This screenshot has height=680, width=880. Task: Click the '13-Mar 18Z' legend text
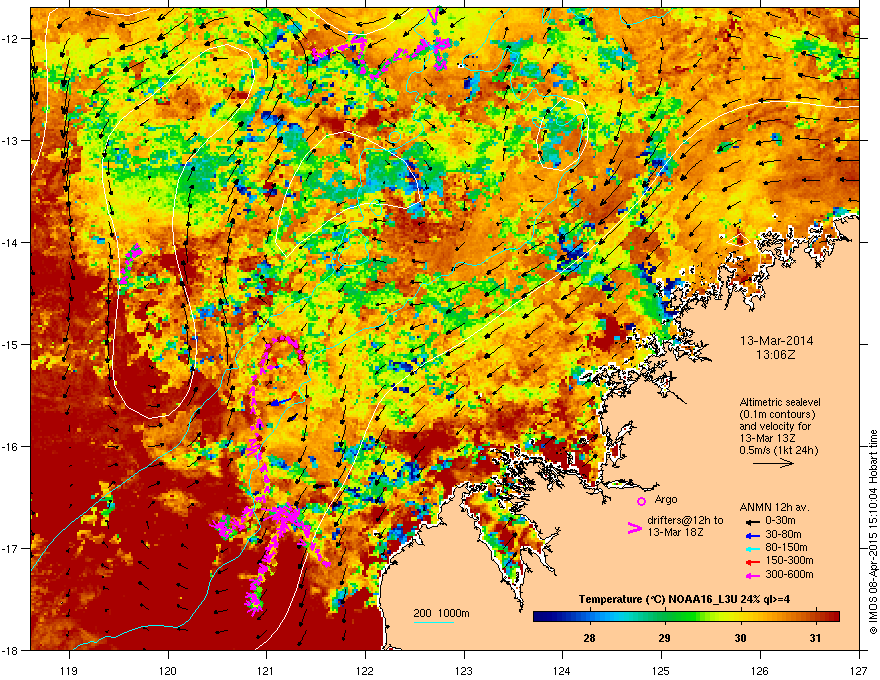point(675,532)
